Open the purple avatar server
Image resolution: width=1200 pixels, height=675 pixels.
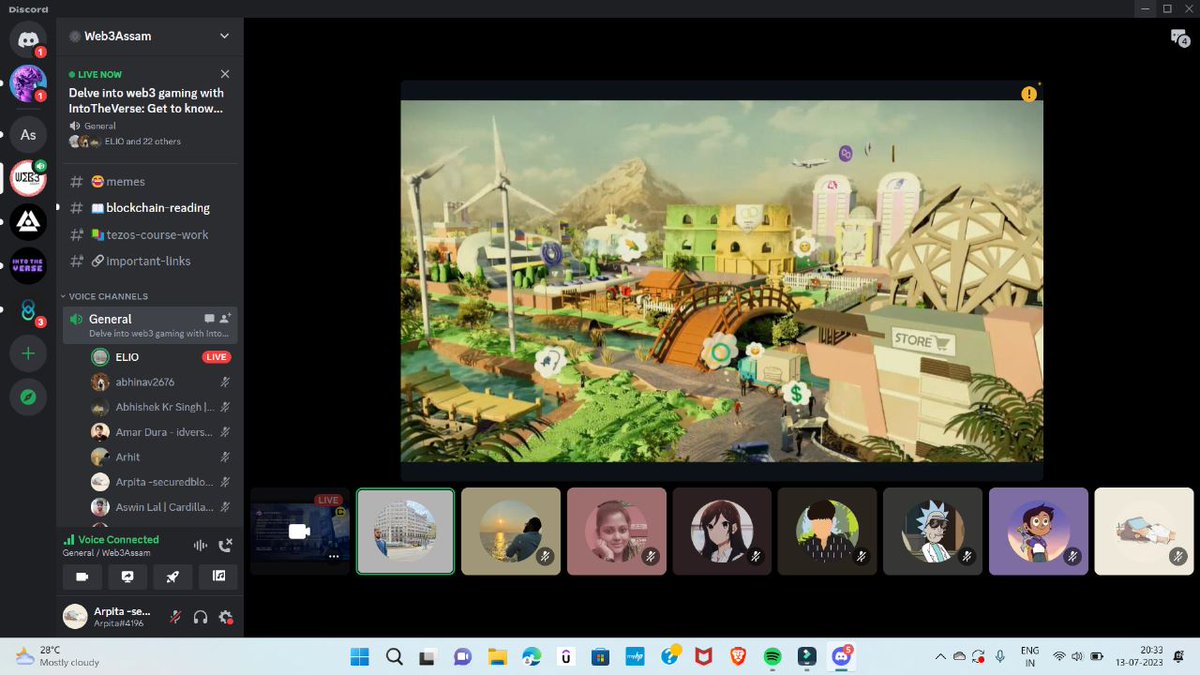pyautogui.click(x=28, y=84)
